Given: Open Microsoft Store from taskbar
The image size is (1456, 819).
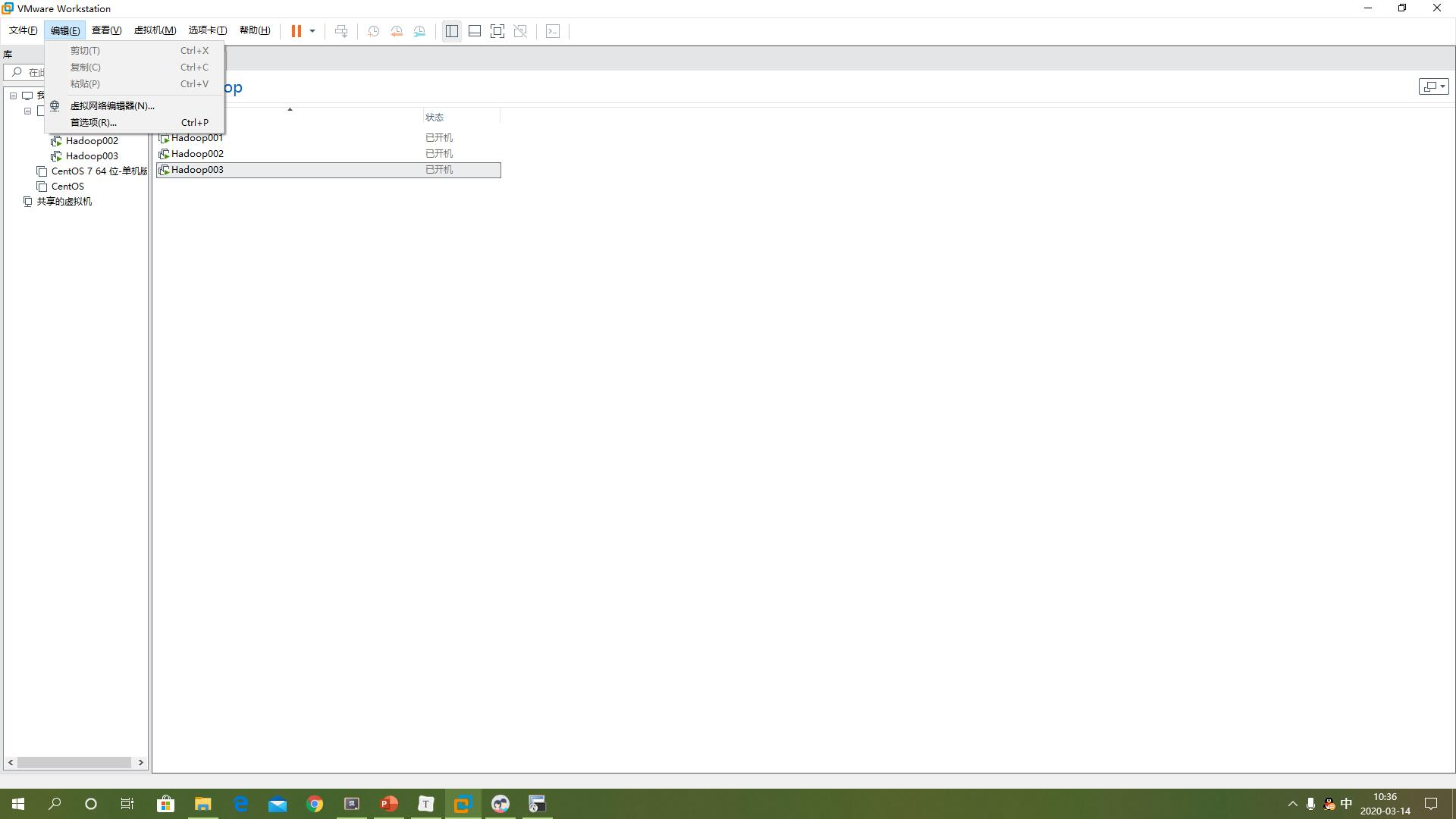Looking at the screenshot, I should coord(165,804).
